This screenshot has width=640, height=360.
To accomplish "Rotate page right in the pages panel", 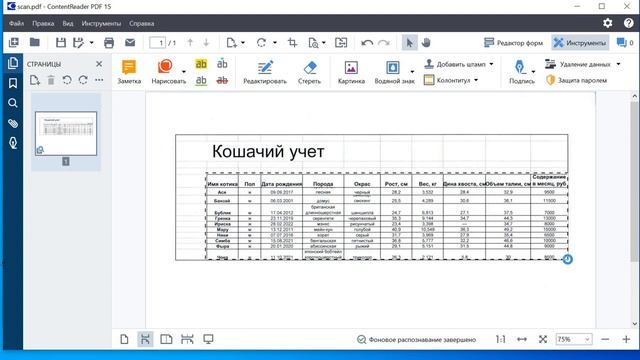I will [x=83, y=80].
